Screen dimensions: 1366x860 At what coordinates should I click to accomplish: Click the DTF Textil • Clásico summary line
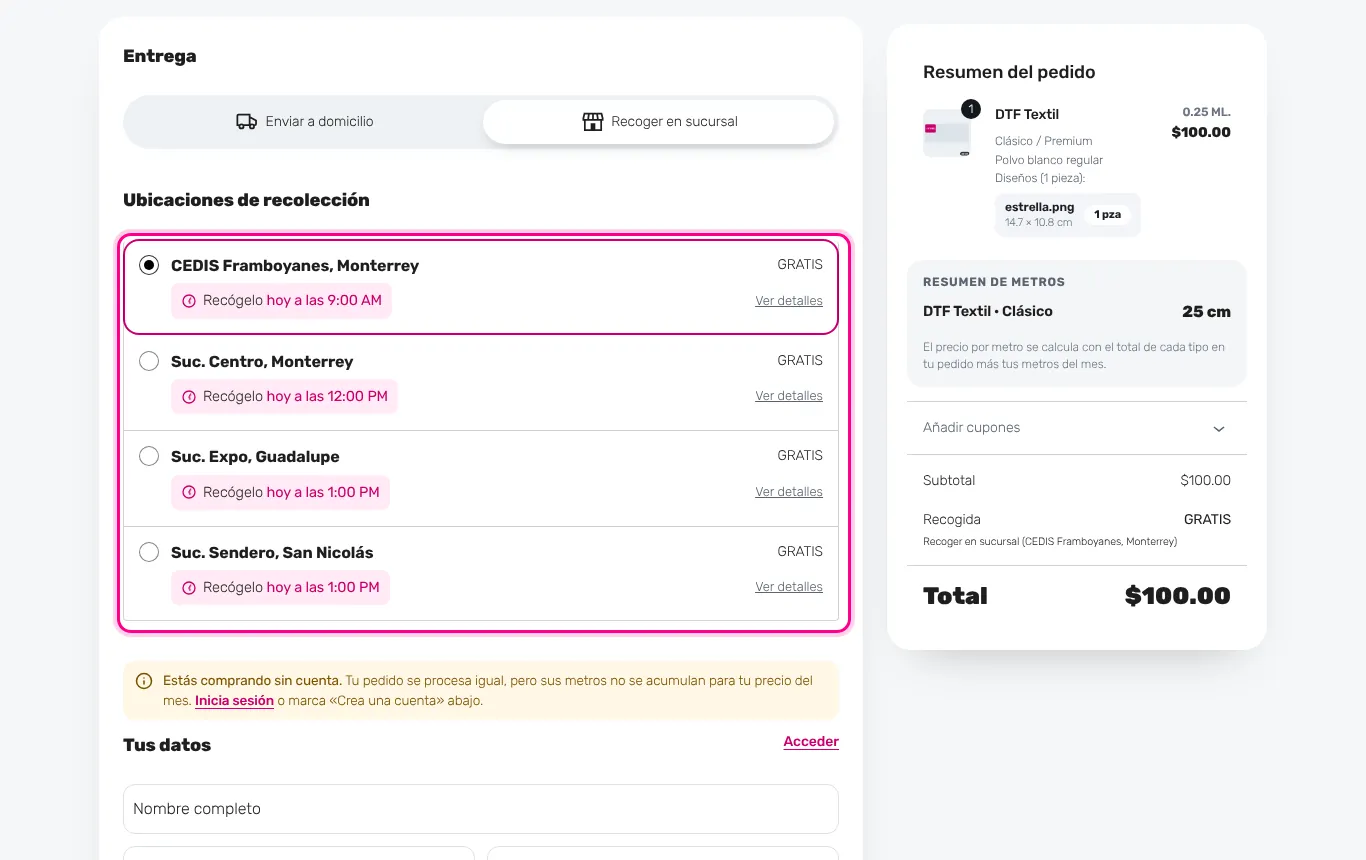(x=987, y=312)
